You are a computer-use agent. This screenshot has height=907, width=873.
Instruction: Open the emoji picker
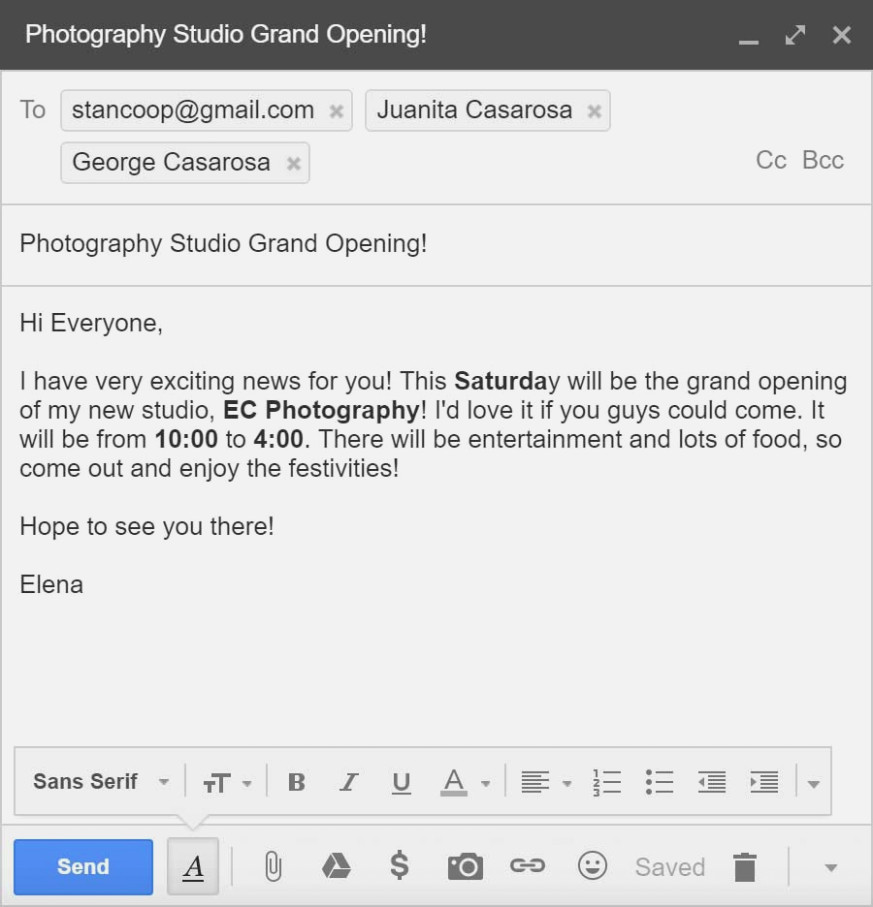592,866
